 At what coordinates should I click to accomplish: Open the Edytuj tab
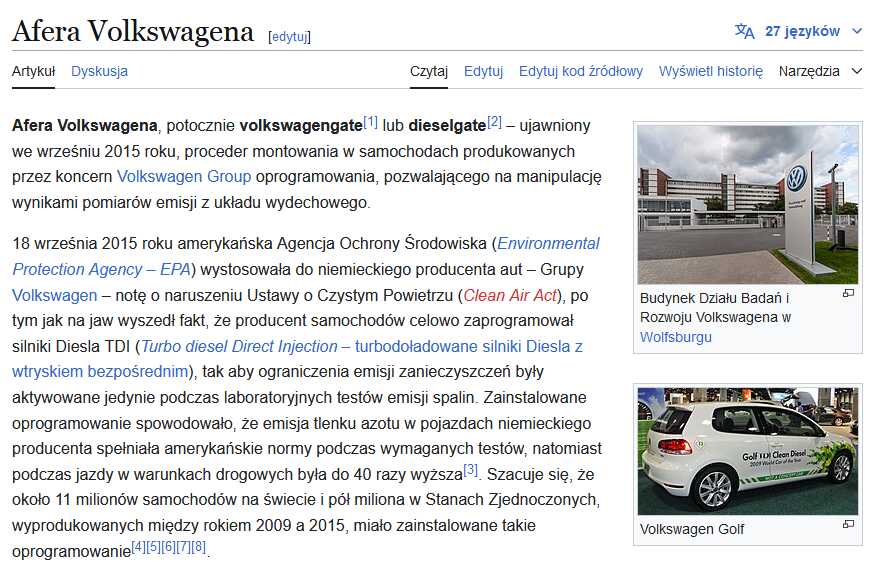click(483, 71)
